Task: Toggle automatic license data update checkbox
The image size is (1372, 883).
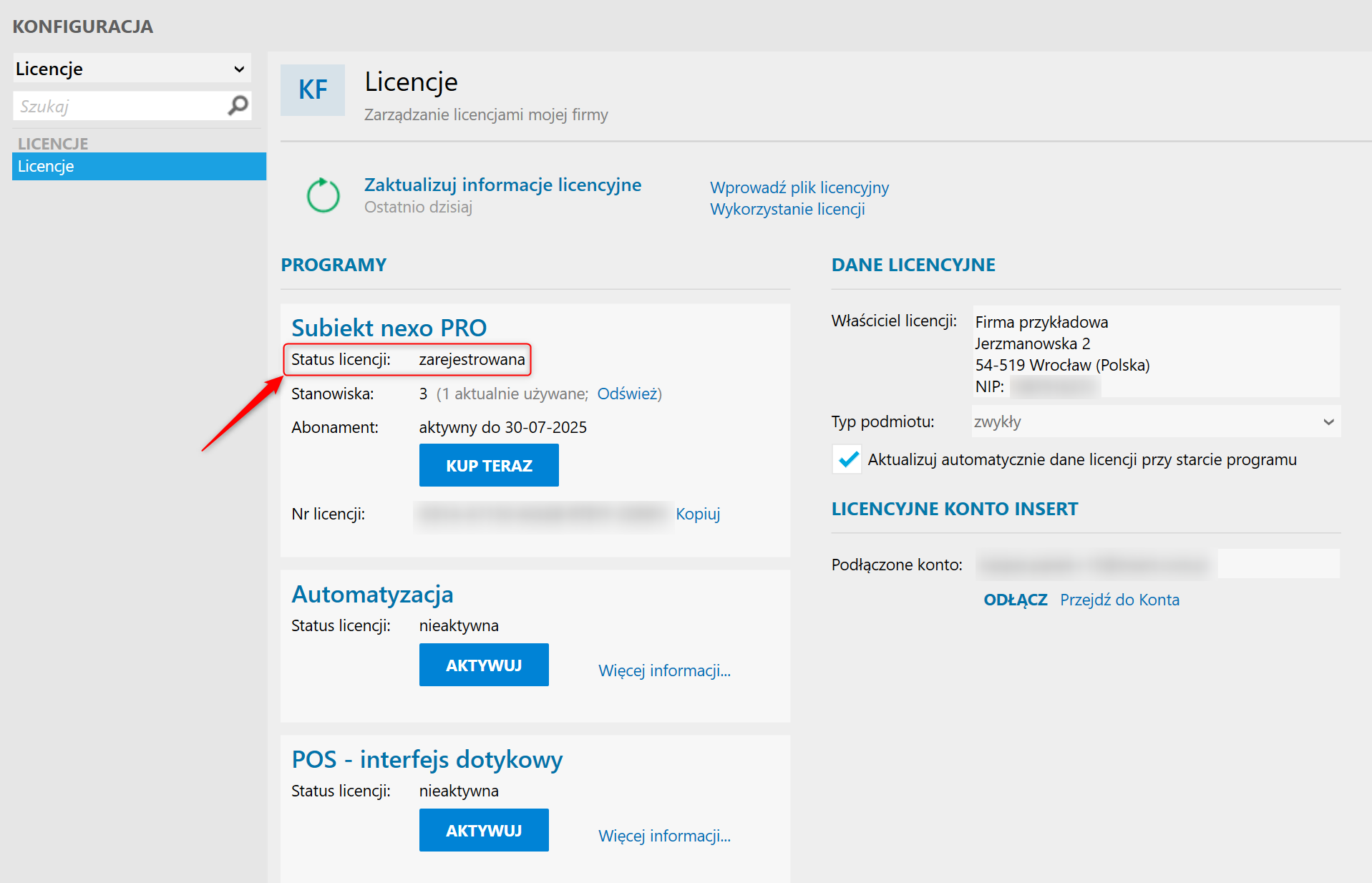Action: click(847, 459)
